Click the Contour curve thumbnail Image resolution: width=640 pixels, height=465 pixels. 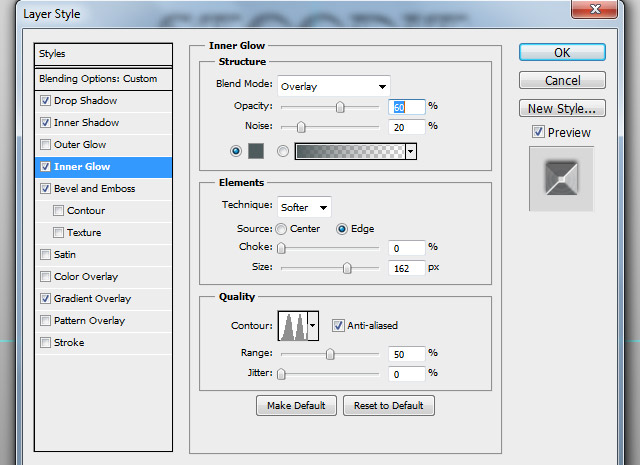293,325
